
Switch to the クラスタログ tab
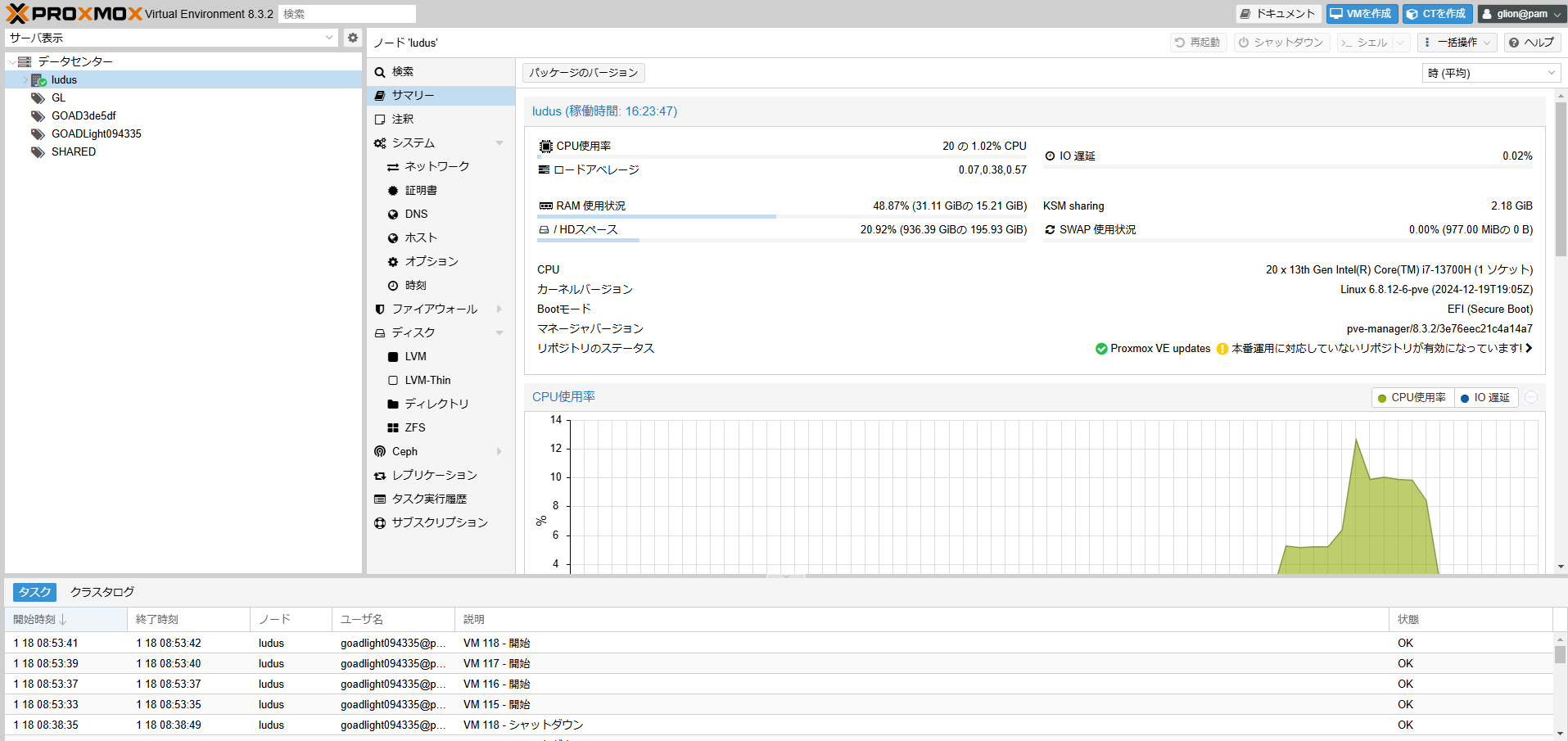point(102,592)
